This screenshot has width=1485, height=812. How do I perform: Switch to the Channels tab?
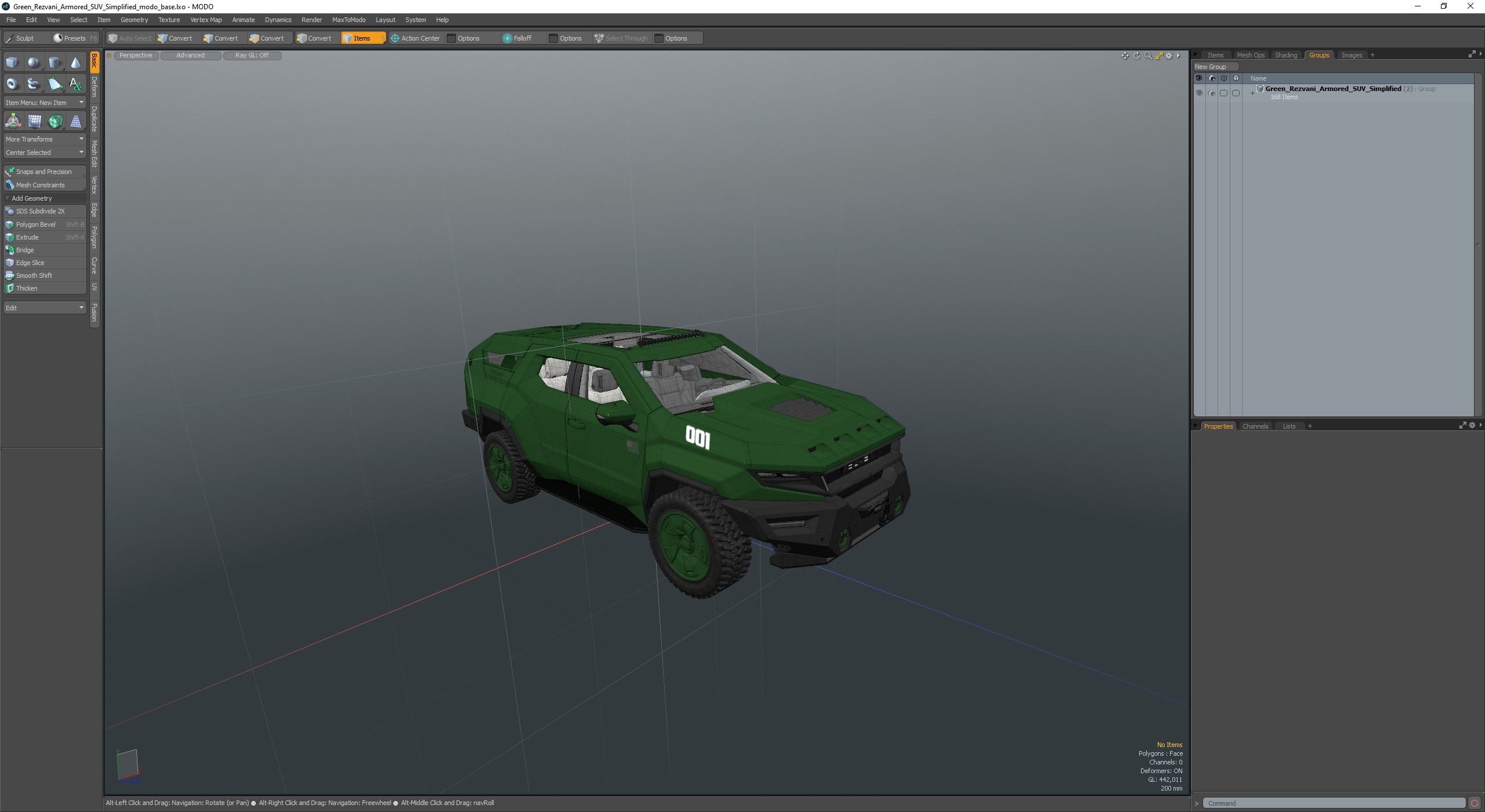(x=1255, y=426)
